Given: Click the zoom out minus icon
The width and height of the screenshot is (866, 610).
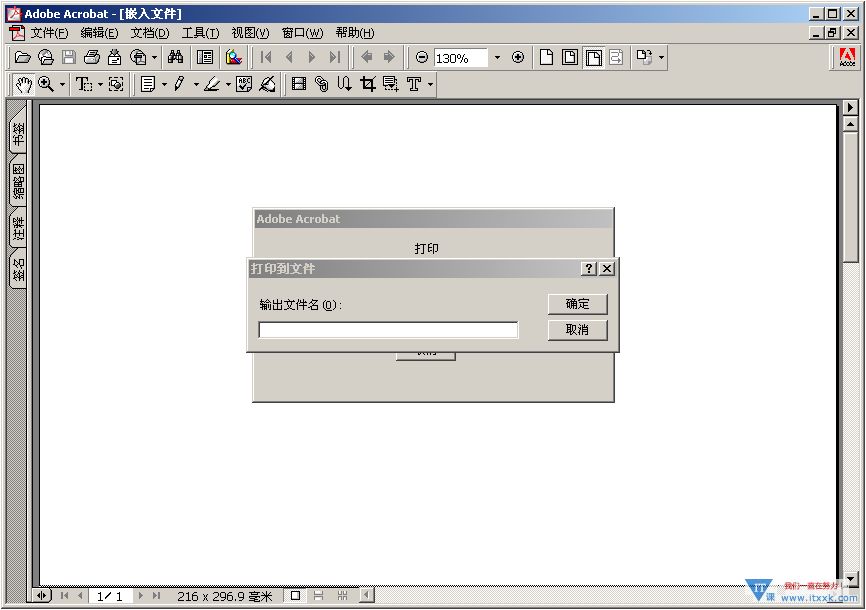Looking at the screenshot, I should coord(422,57).
